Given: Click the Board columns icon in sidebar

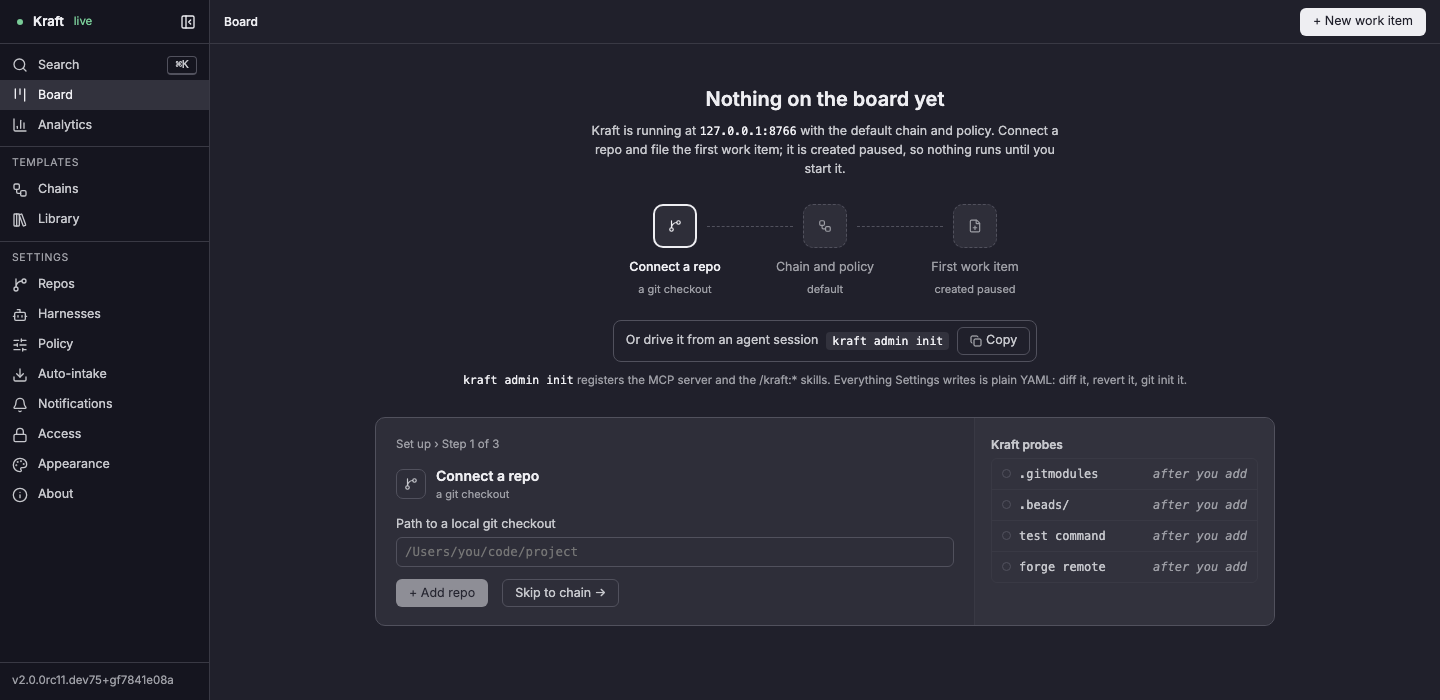Looking at the screenshot, I should (x=20, y=95).
